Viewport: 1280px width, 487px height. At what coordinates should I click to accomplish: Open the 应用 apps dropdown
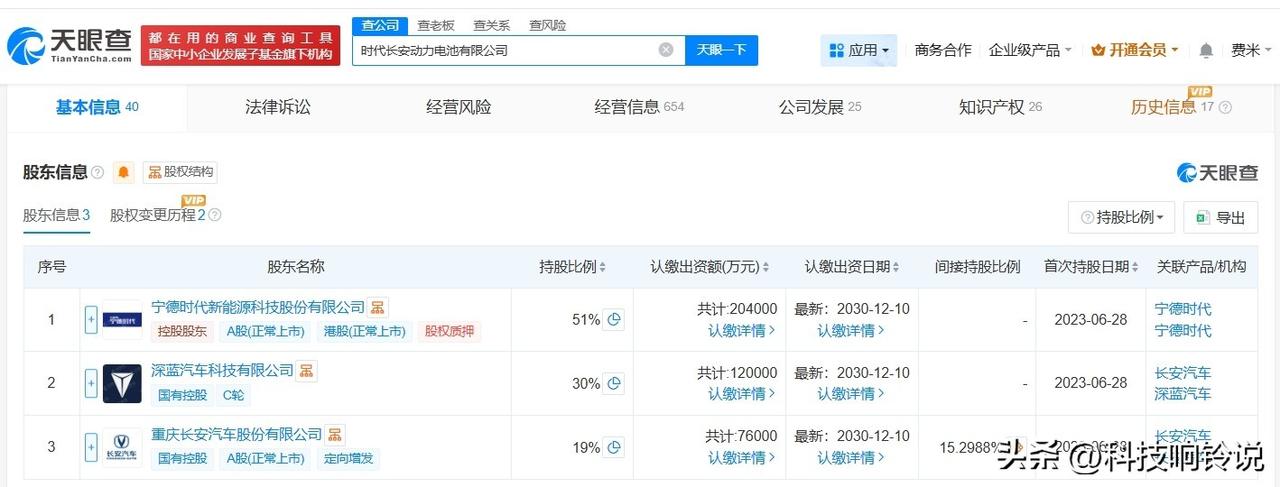(x=859, y=50)
